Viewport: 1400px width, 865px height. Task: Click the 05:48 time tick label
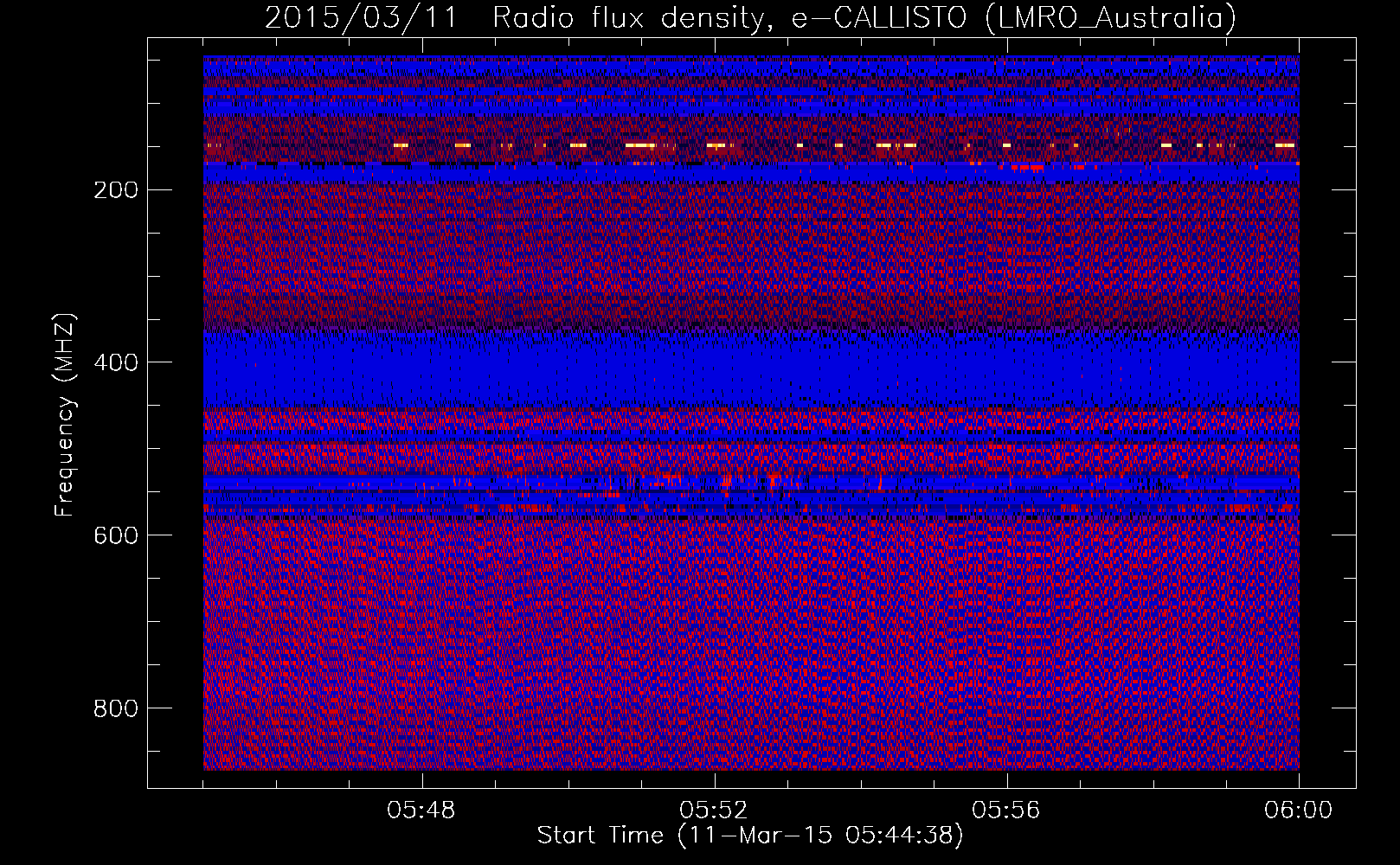(x=421, y=811)
